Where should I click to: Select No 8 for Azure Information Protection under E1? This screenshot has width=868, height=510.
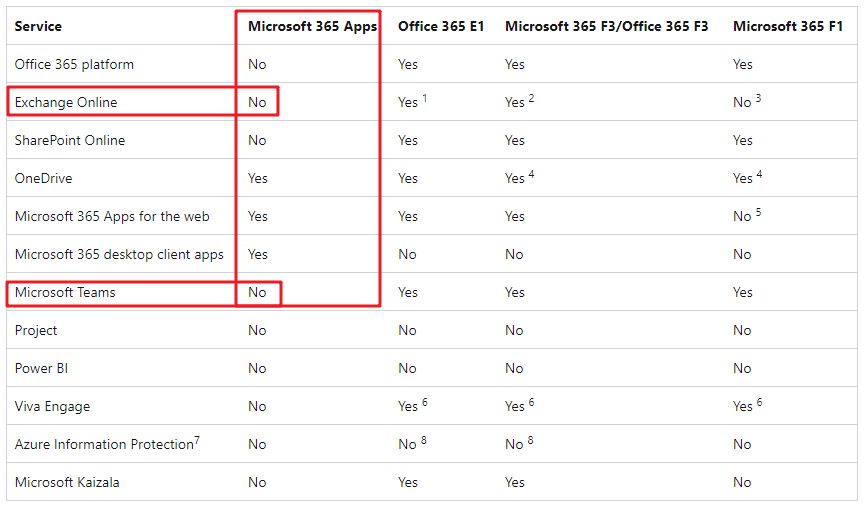(x=412, y=443)
